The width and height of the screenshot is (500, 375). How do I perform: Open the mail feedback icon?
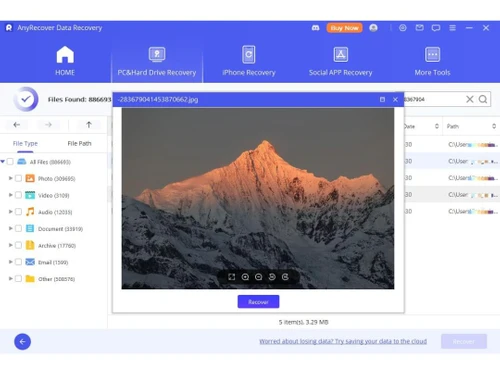(420, 28)
